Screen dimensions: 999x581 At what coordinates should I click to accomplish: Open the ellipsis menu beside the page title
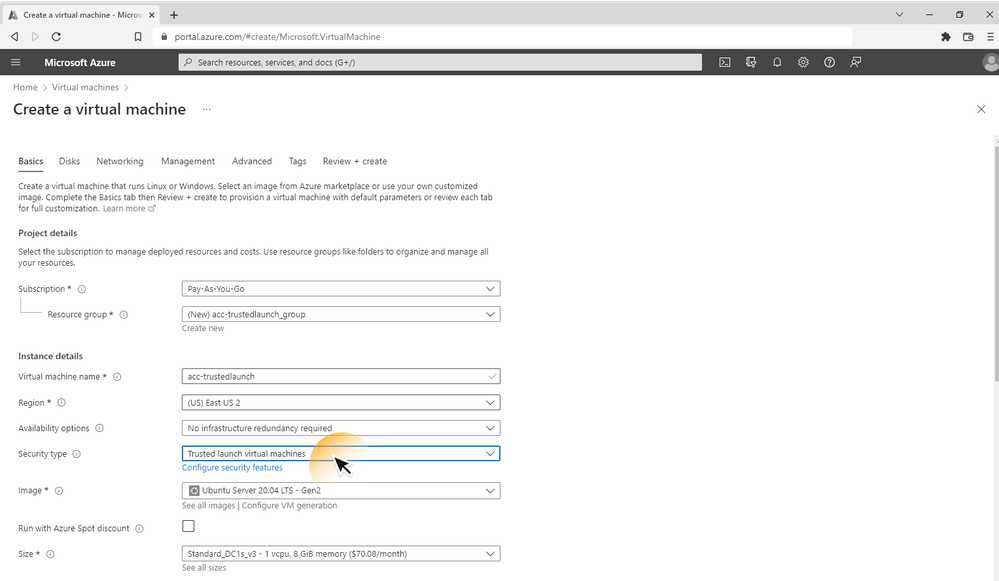point(206,110)
